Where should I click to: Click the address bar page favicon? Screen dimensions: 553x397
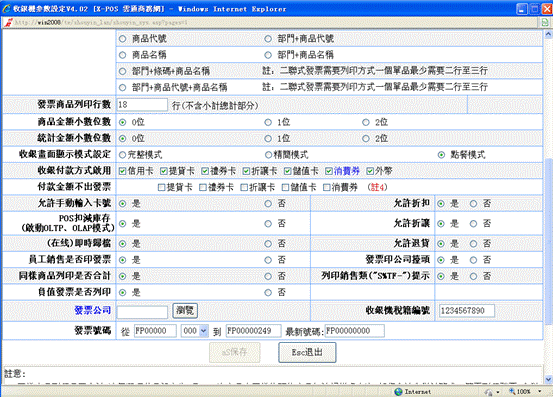pyautogui.click(x=8, y=23)
